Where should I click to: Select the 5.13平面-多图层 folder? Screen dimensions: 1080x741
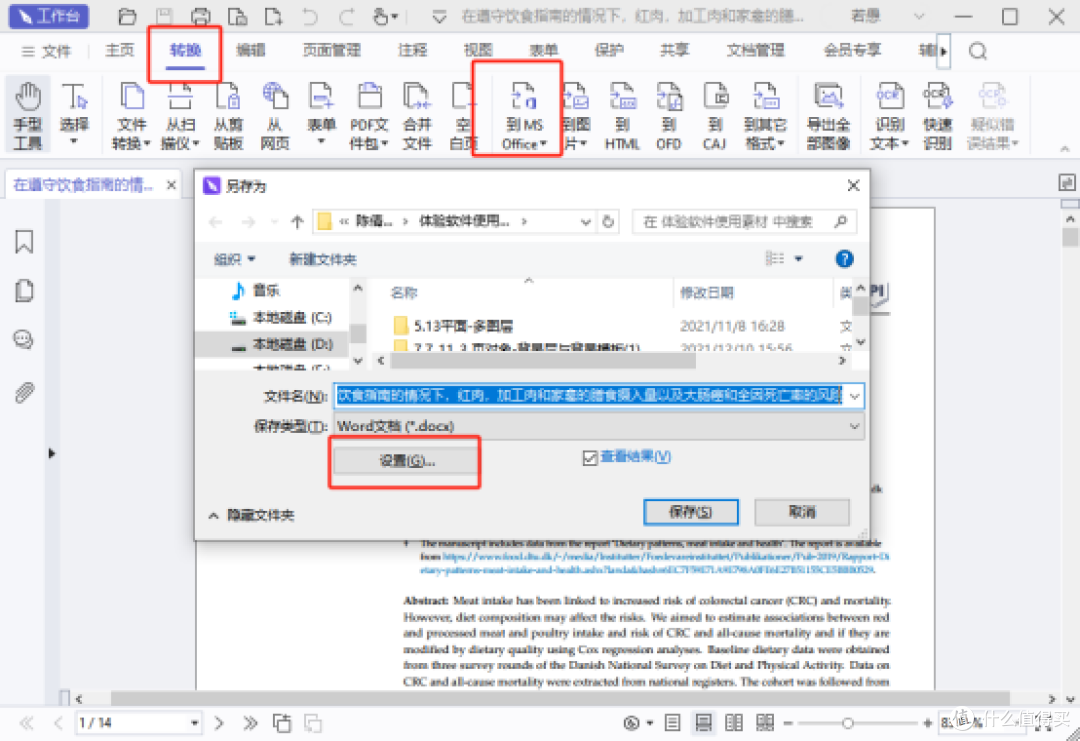click(x=453, y=326)
